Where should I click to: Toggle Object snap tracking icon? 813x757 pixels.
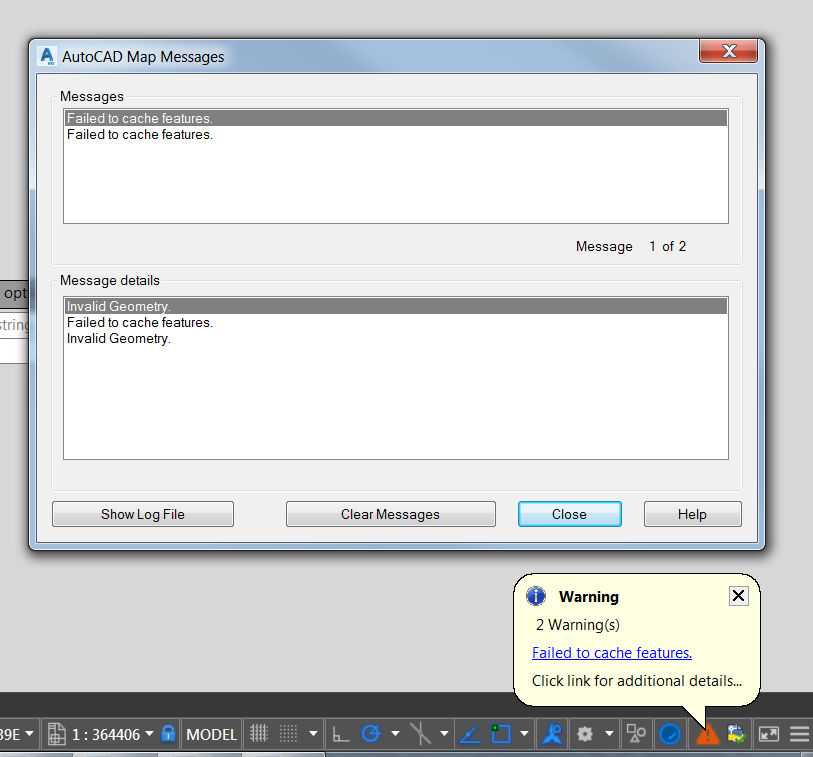[x=470, y=734]
